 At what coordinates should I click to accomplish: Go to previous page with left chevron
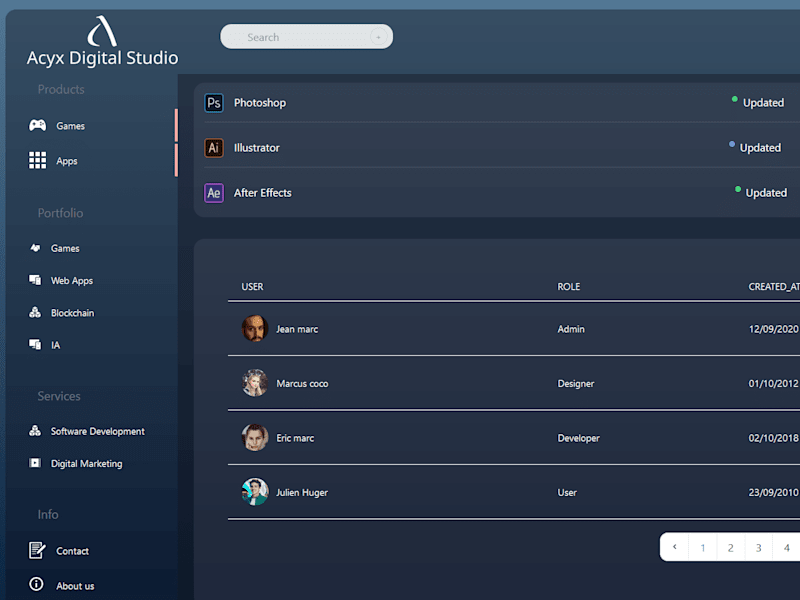pos(674,547)
